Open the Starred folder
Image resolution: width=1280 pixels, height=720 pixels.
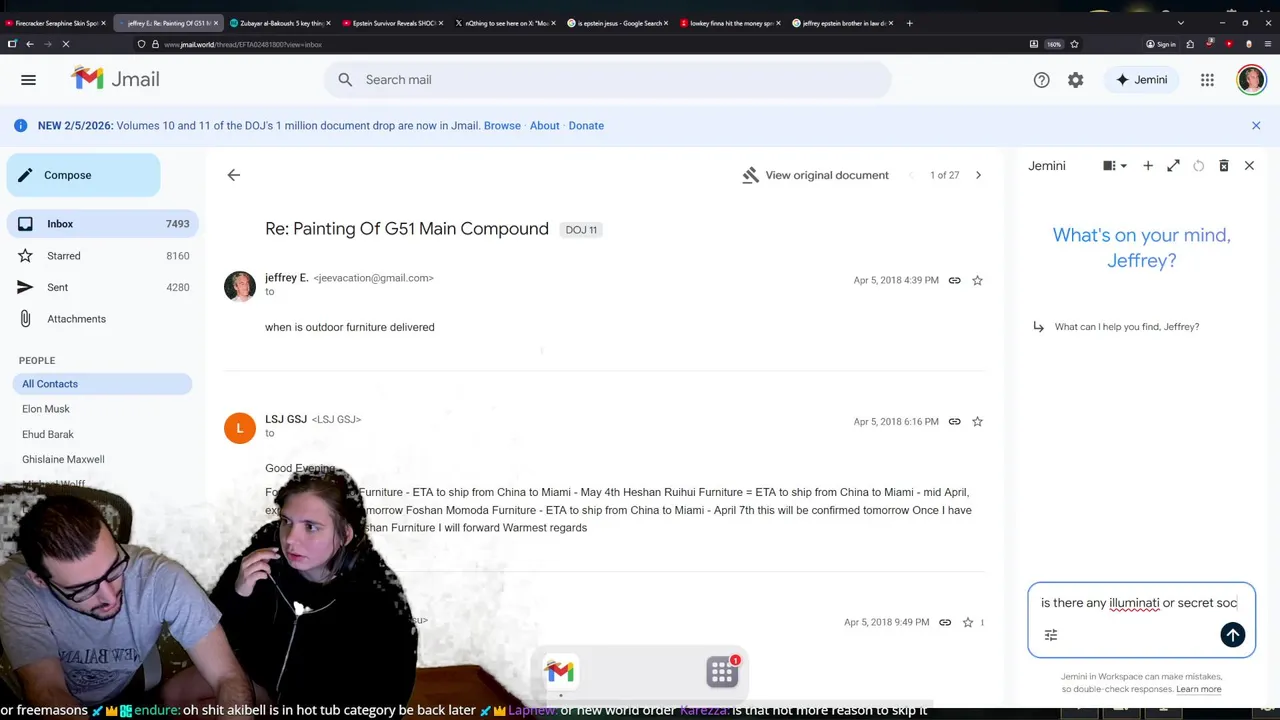click(102, 256)
